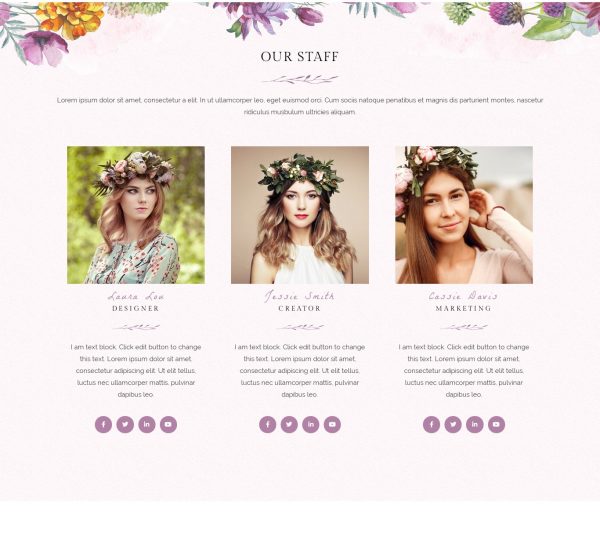Select Laura Lou's portrait photo

click(x=136, y=215)
